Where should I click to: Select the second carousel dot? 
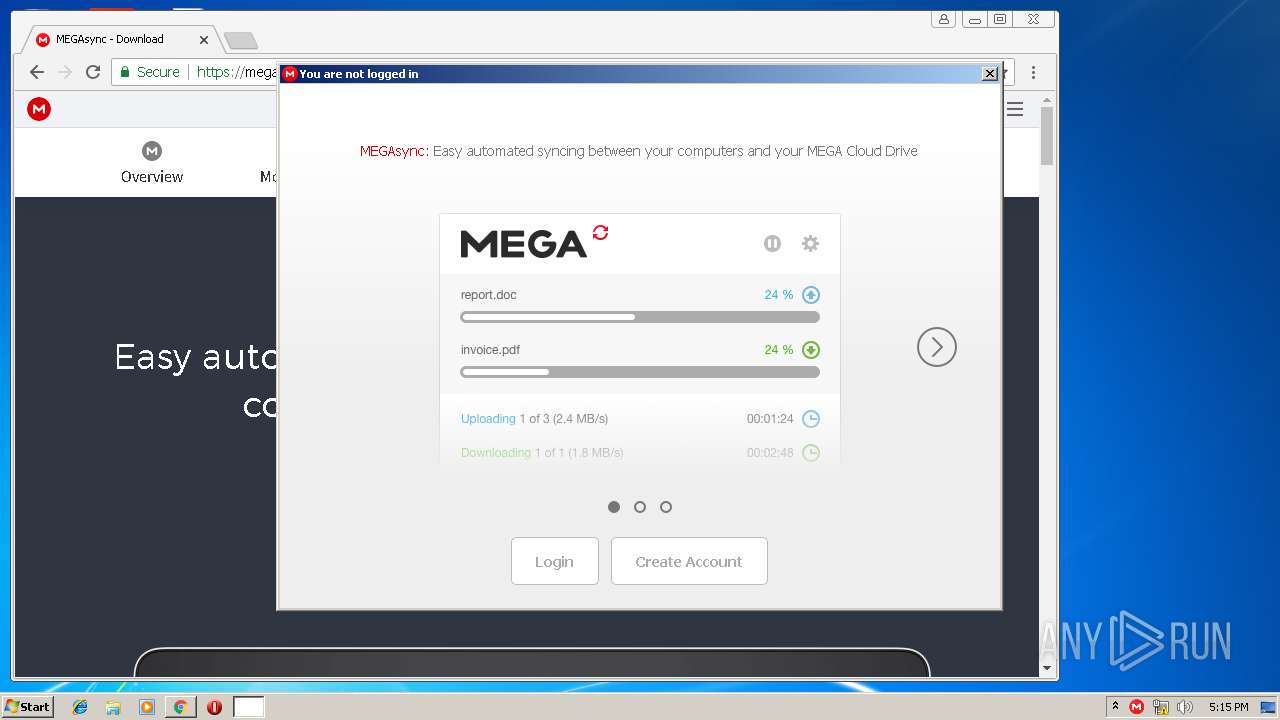click(640, 507)
